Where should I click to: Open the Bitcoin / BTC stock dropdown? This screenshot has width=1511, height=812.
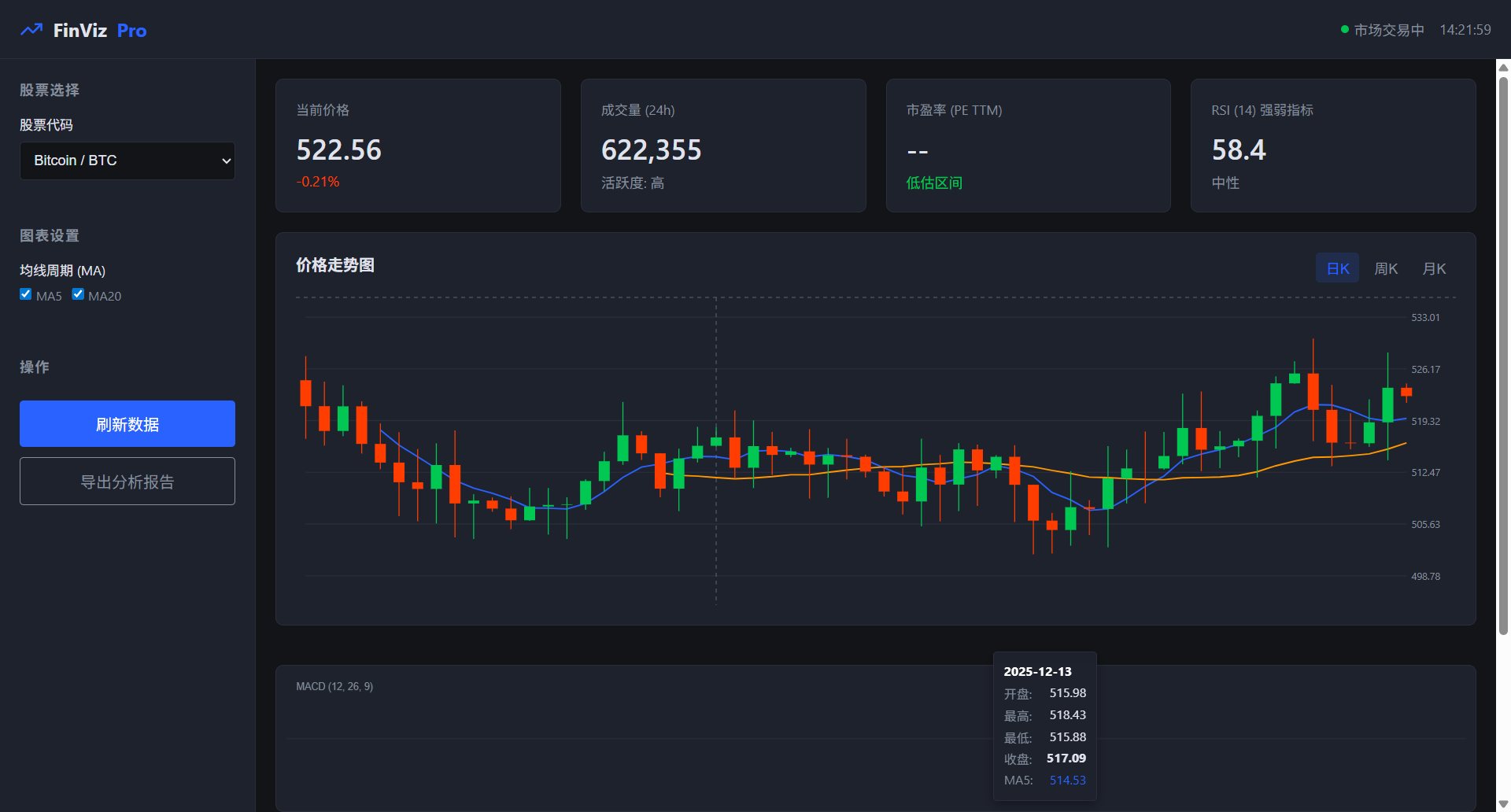(127, 161)
